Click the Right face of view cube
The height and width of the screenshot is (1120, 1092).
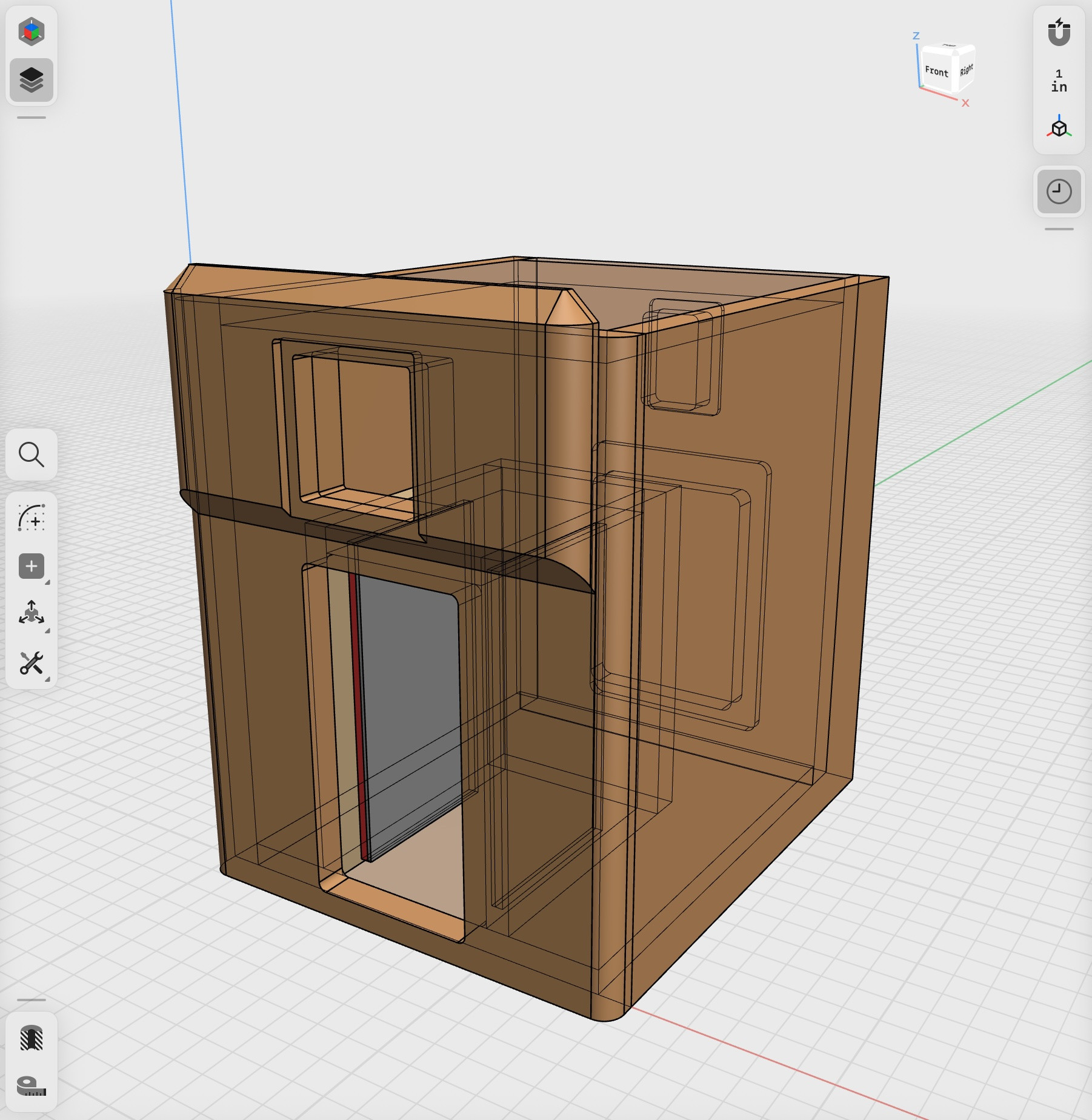click(966, 70)
